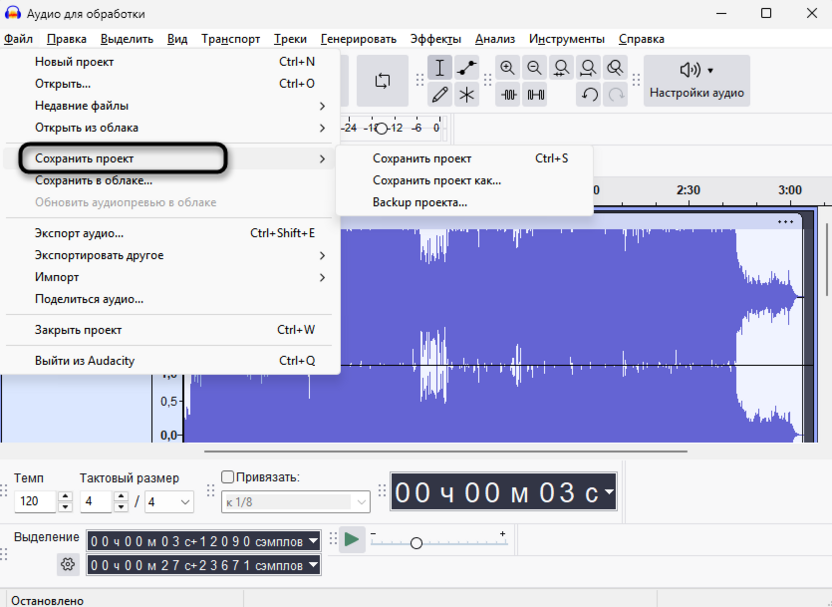The image size is (832, 607).
Task: Open the time signature denominator dropdown
Action: click(170, 502)
